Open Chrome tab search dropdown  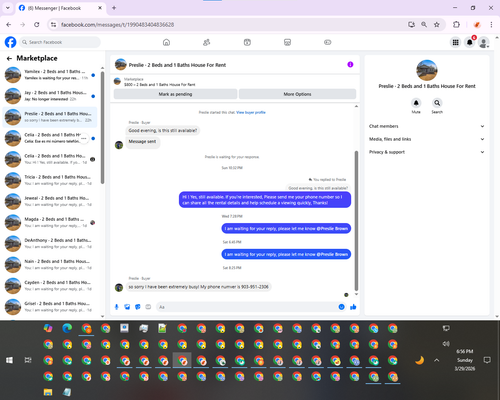8,8
